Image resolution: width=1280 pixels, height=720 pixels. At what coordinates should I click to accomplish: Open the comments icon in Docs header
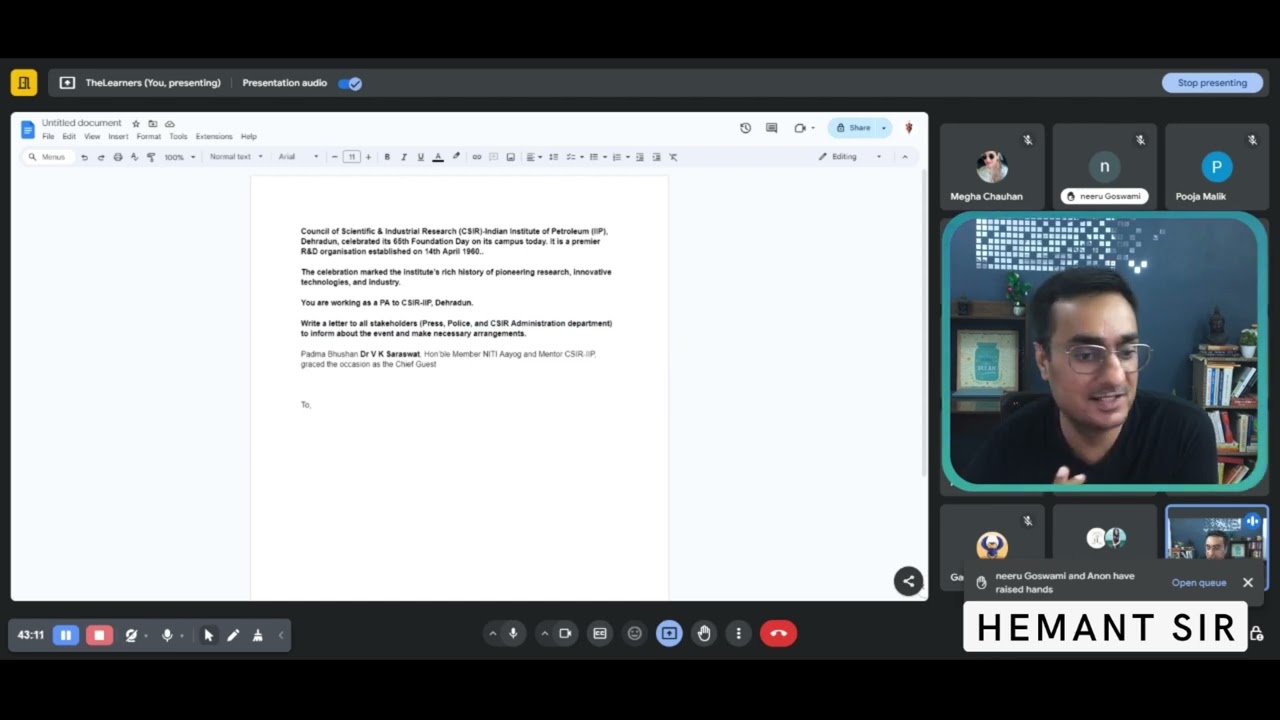(771, 128)
